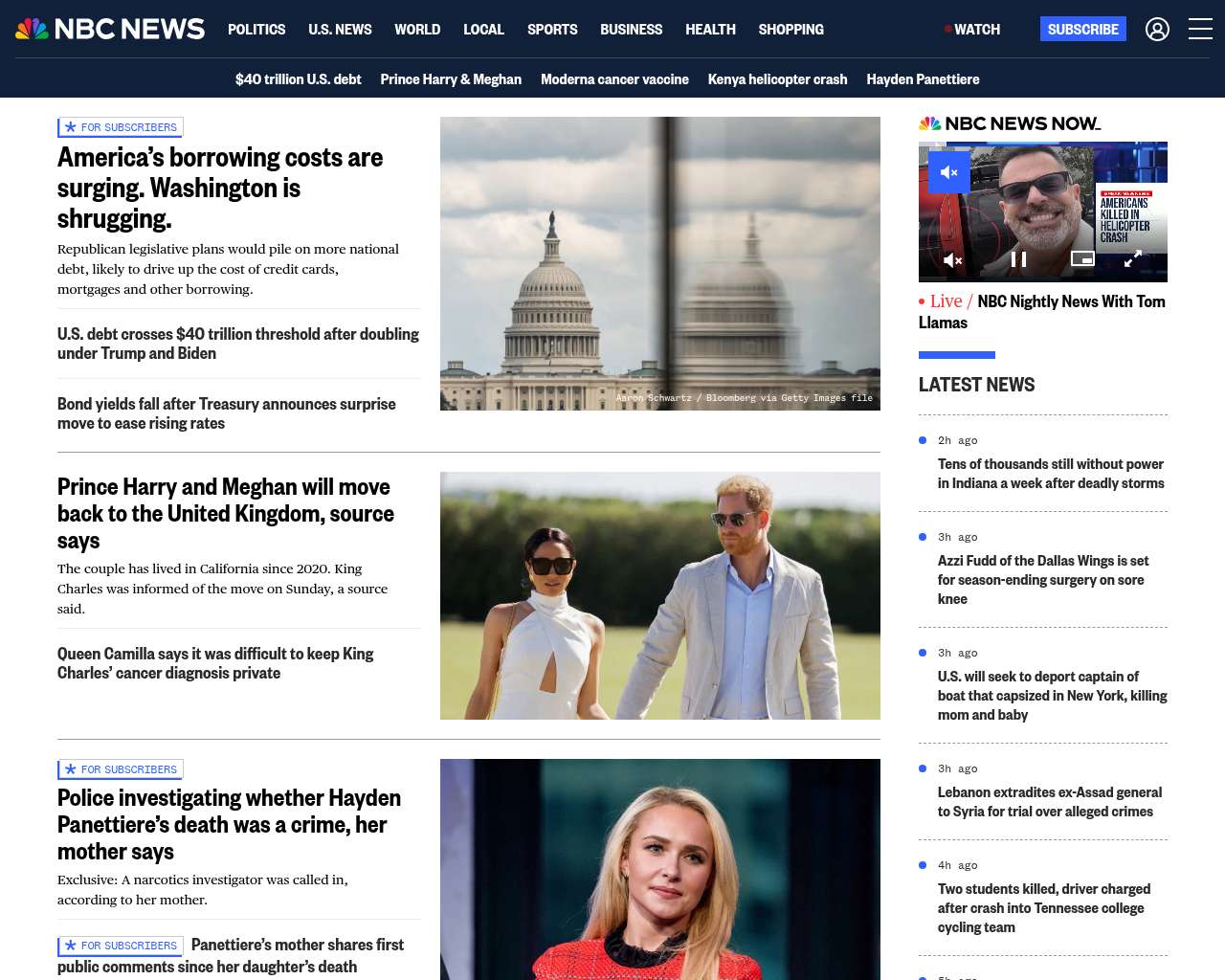Click the NBC News peacock logo
1225x980 pixels.
point(110,29)
